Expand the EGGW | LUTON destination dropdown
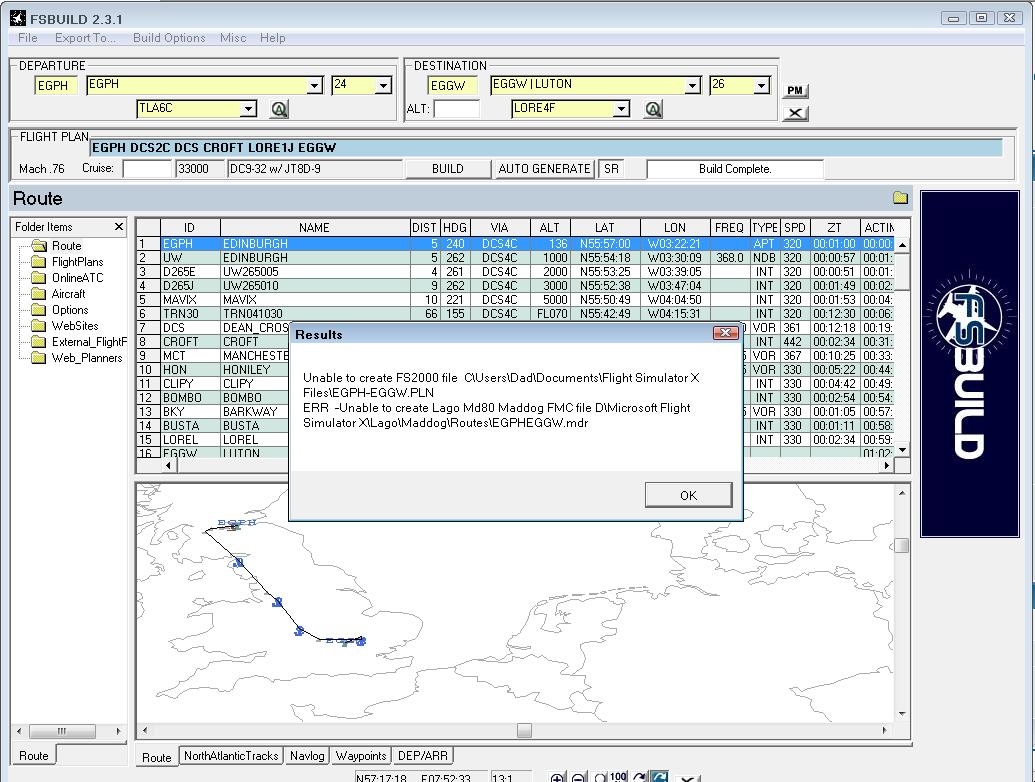1035x782 pixels. click(x=692, y=85)
